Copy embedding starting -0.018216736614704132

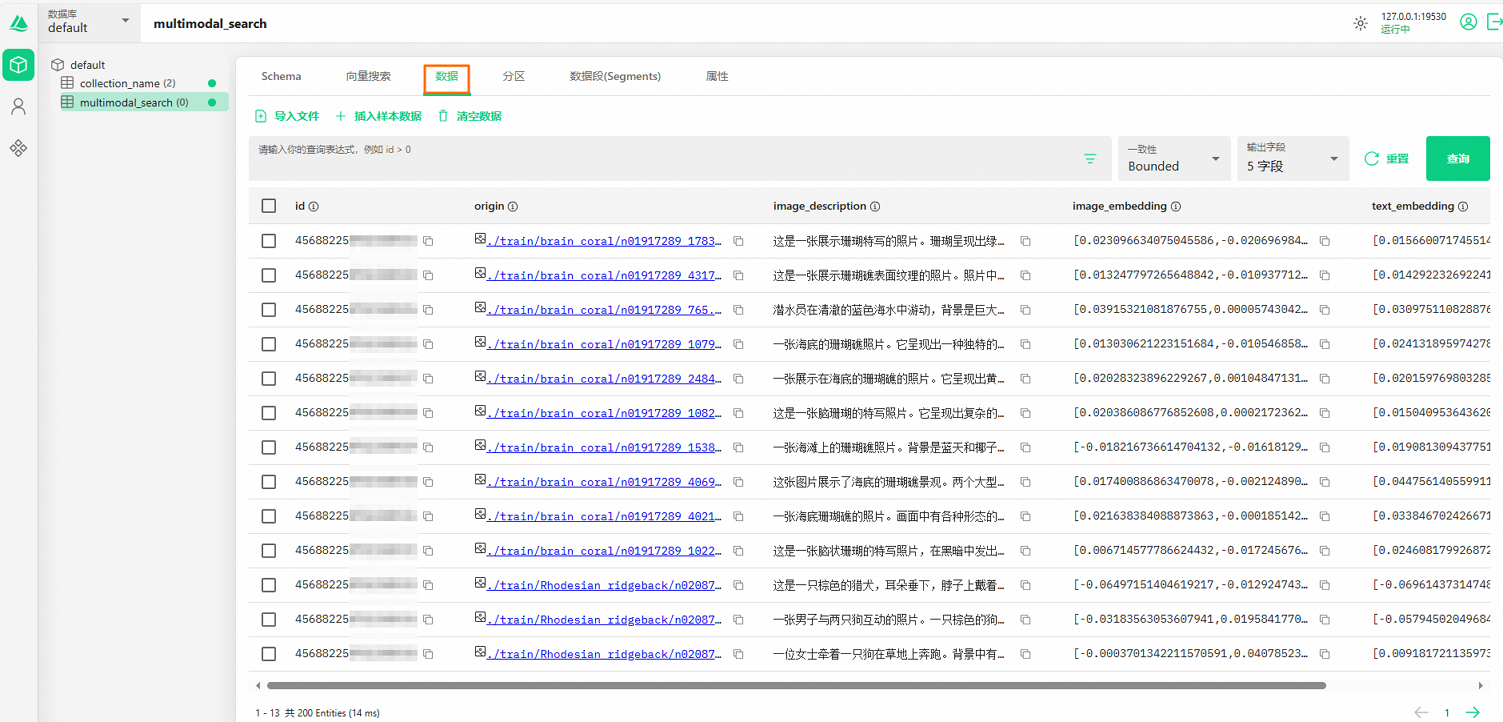click(1325, 448)
